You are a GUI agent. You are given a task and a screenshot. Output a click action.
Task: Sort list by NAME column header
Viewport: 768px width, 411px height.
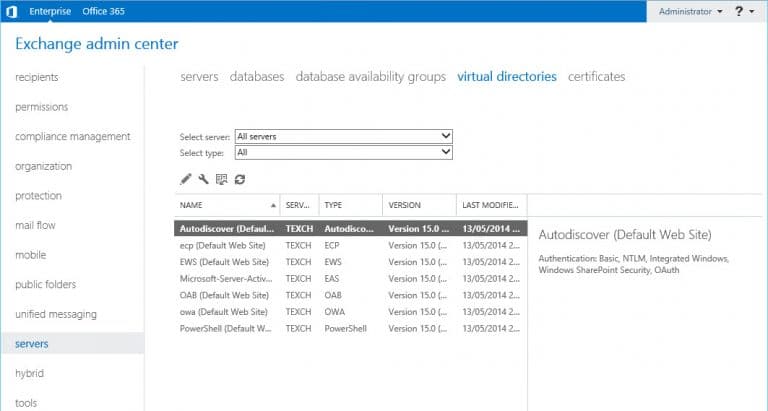227,205
